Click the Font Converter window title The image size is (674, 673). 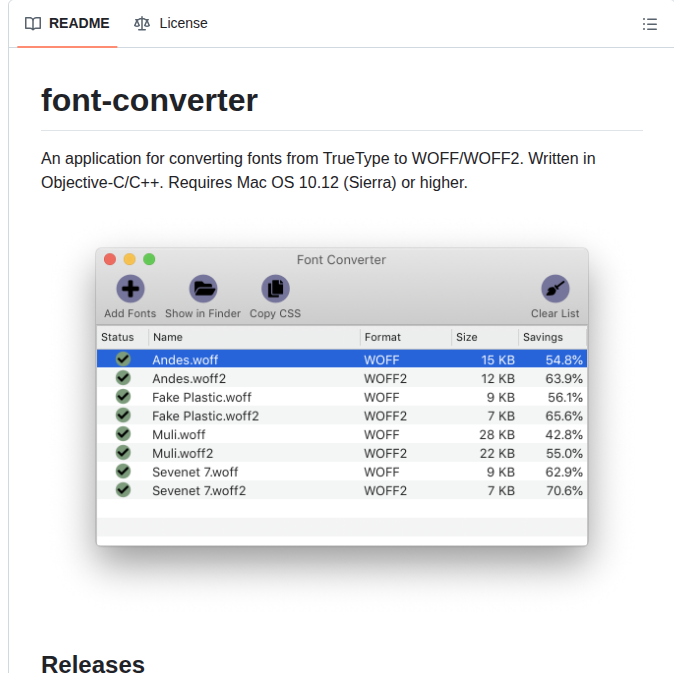tap(341, 260)
